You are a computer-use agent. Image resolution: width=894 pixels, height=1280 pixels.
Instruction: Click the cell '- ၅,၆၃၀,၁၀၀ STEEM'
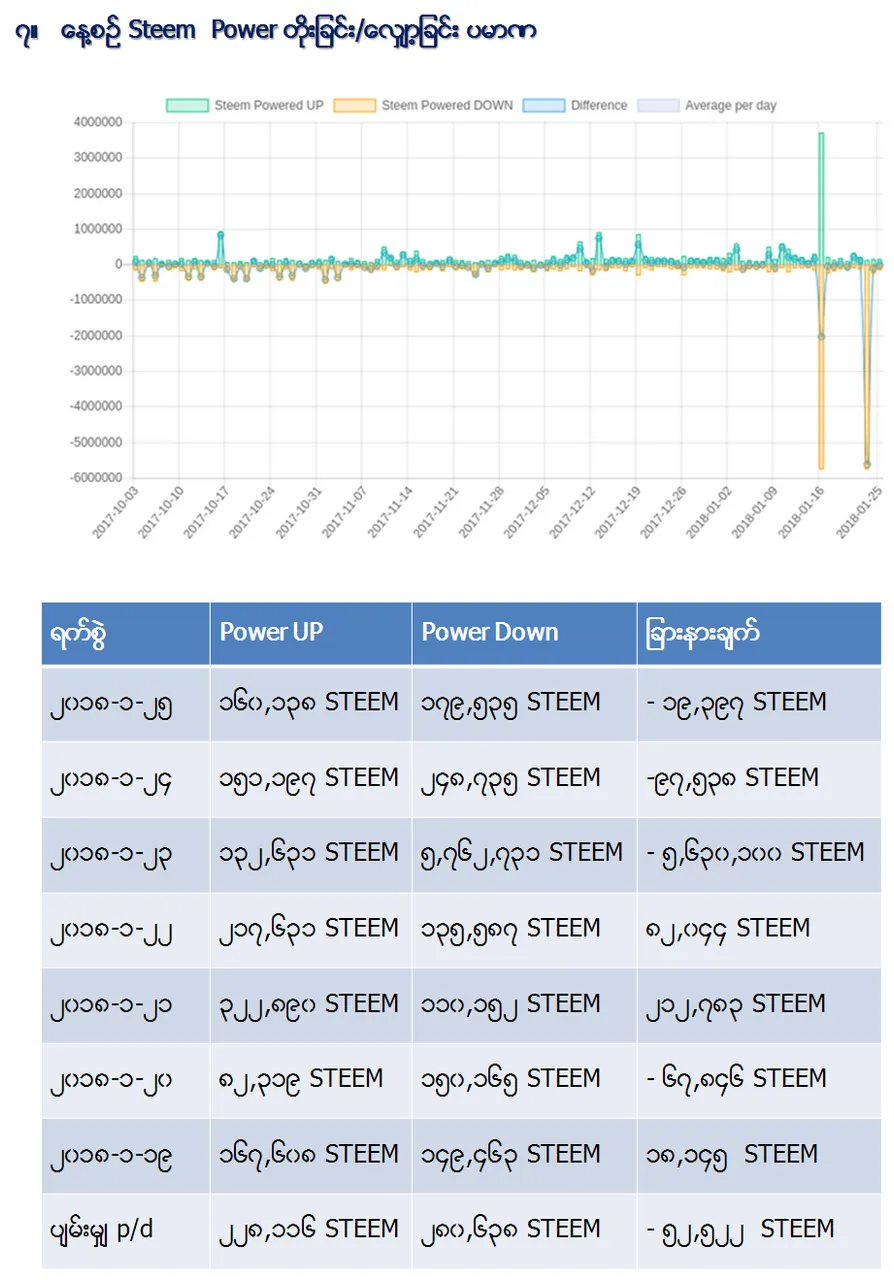pyautogui.click(x=759, y=854)
